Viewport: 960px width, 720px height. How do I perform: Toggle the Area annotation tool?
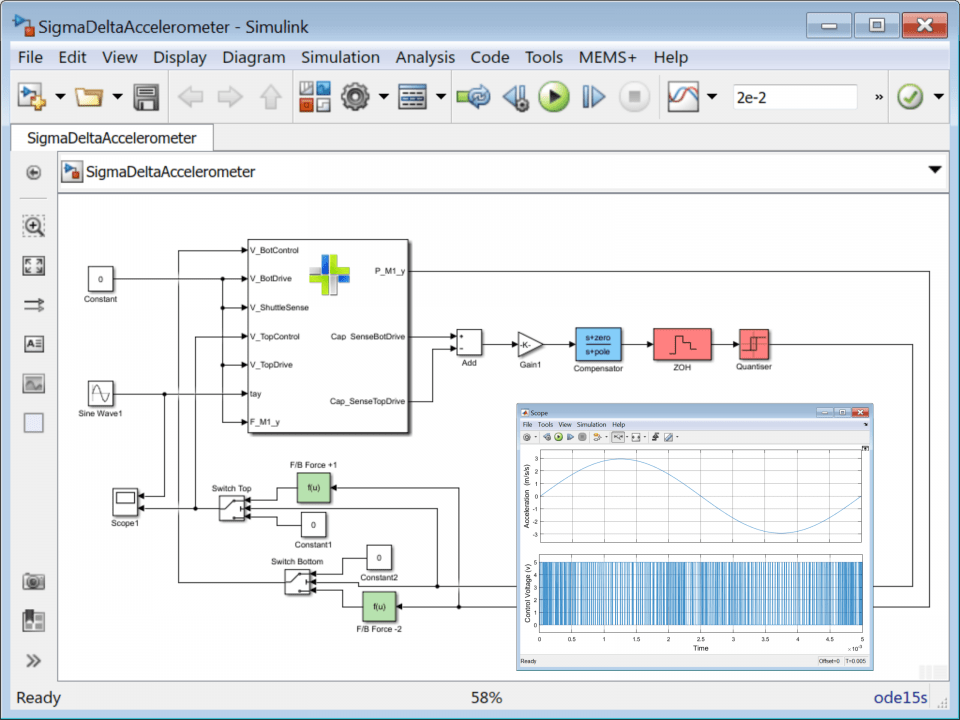34,423
